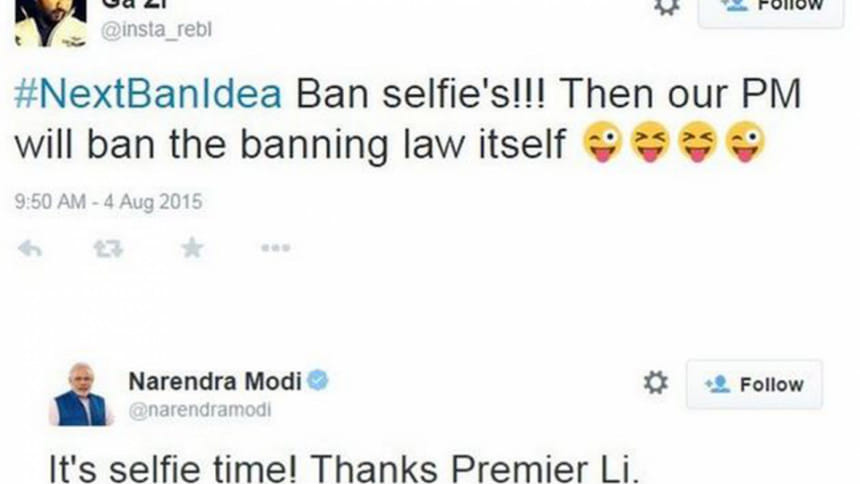The height and width of the screenshot is (484, 860).
Task: Open the "will ban the banning law" tweet text
Action: click(290, 145)
